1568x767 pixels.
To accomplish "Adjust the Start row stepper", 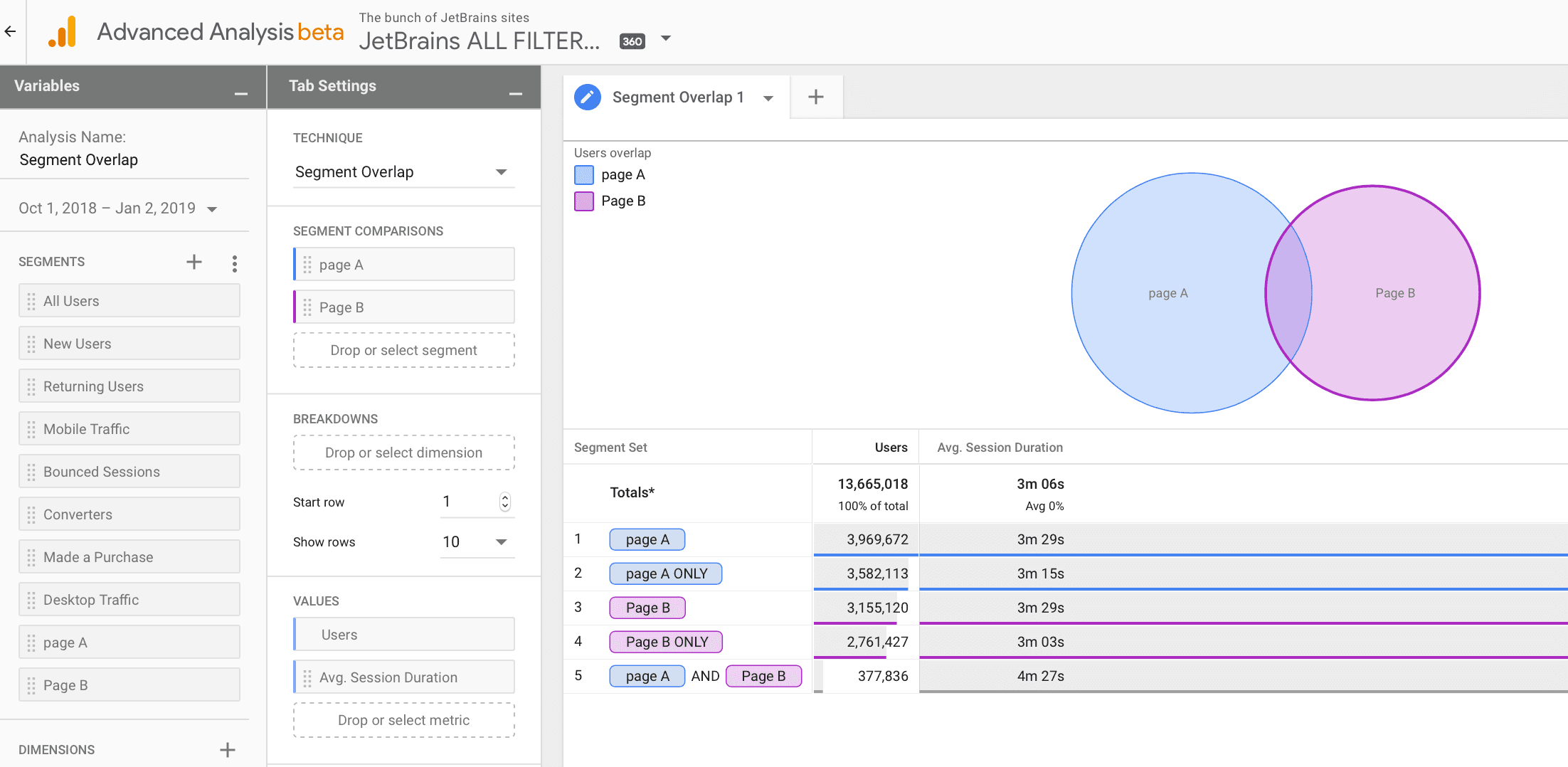I will tap(504, 502).
